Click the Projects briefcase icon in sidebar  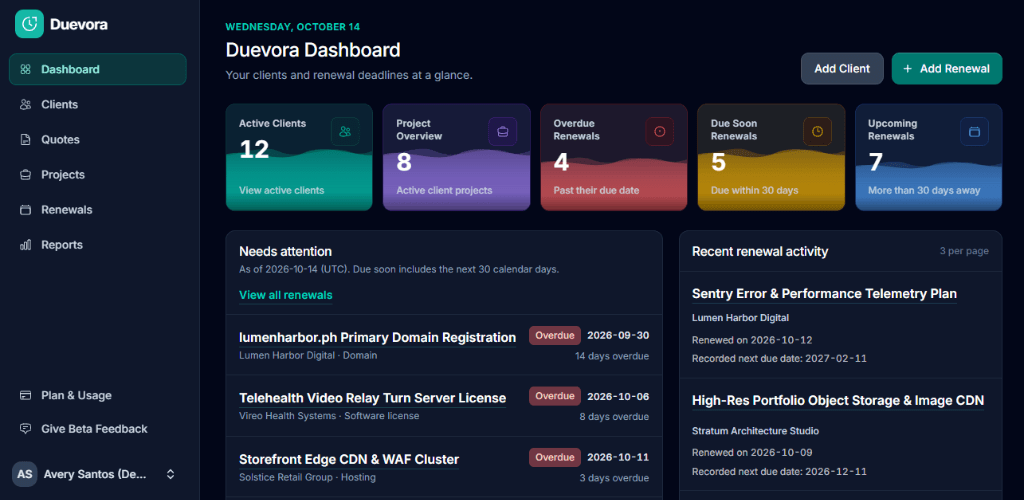click(x=25, y=175)
